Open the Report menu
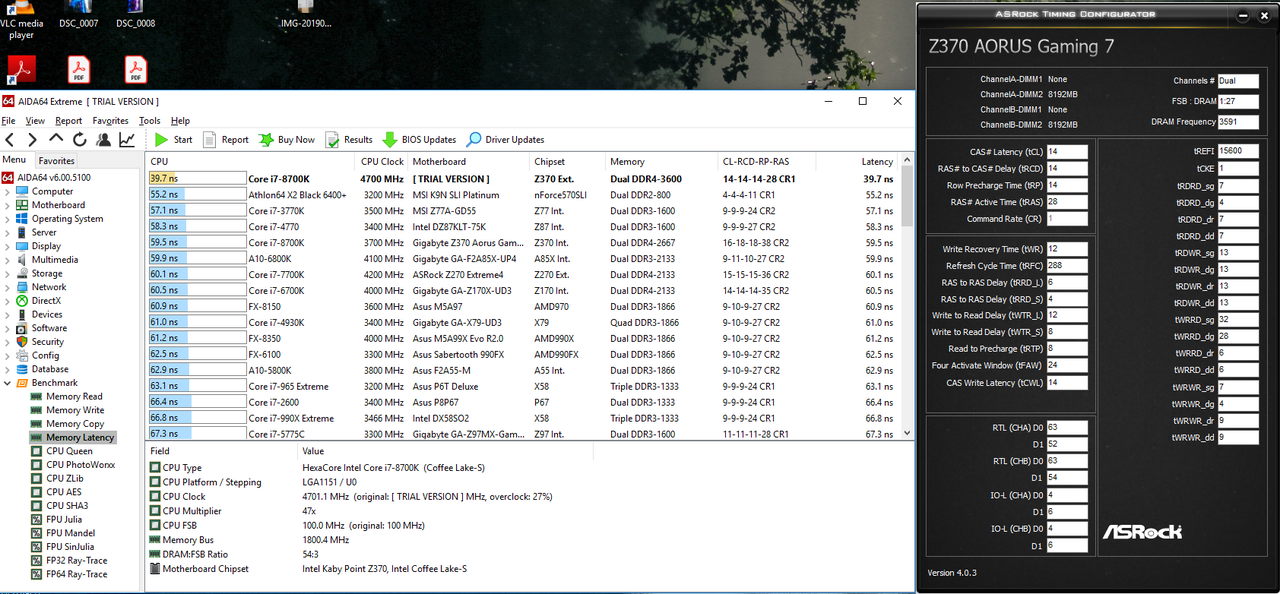 pos(69,121)
